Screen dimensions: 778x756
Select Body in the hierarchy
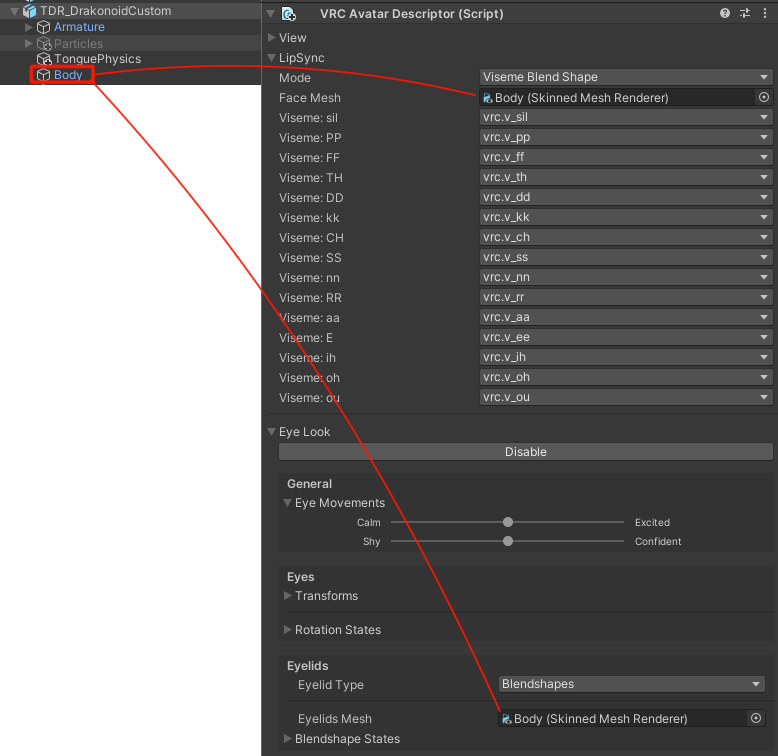point(68,75)
